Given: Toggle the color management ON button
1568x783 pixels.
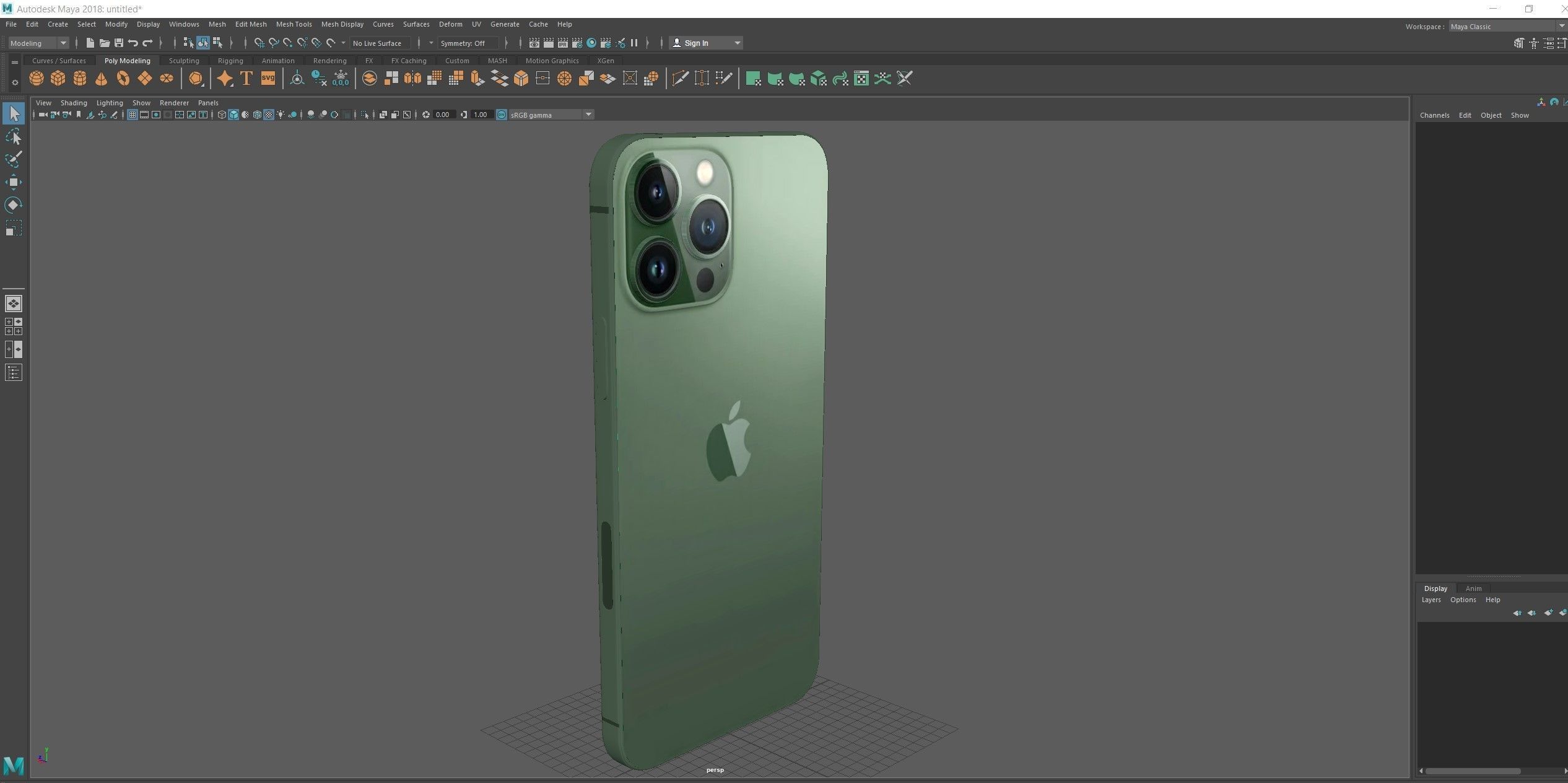Looking at the screenshot, I should pos(502,115).
